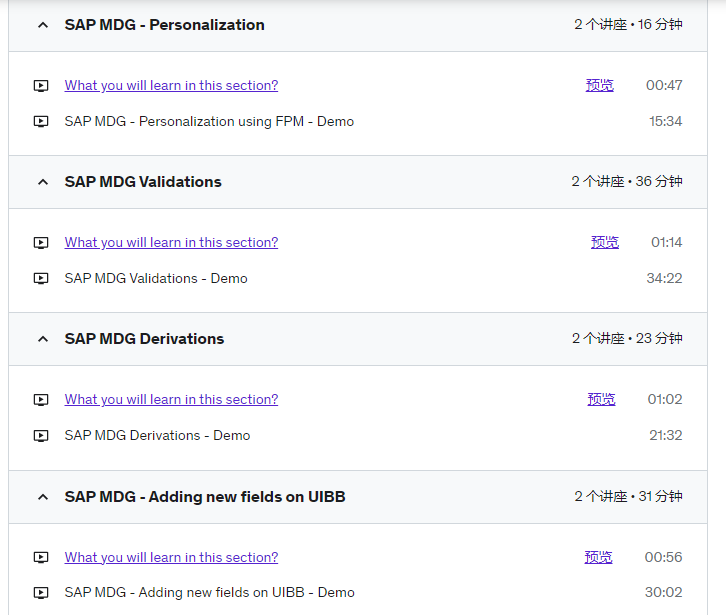726x615 pixels.
Task: Click video icon beside Validations 'What you will learn'
Action: click(x=41, y=243)
